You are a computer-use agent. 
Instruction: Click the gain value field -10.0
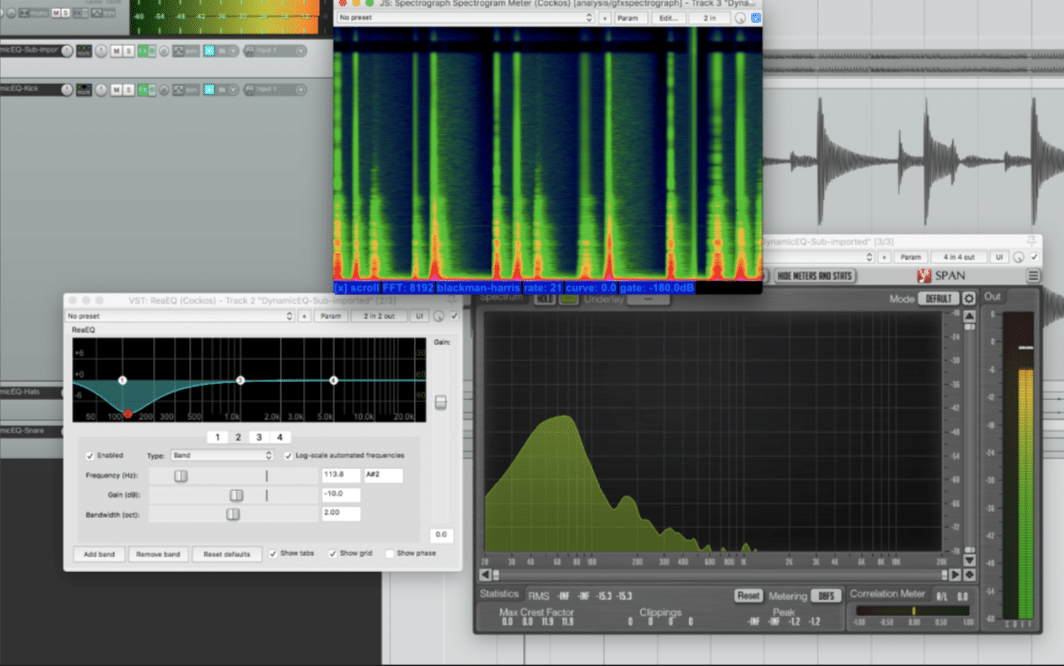coord(341,494)
